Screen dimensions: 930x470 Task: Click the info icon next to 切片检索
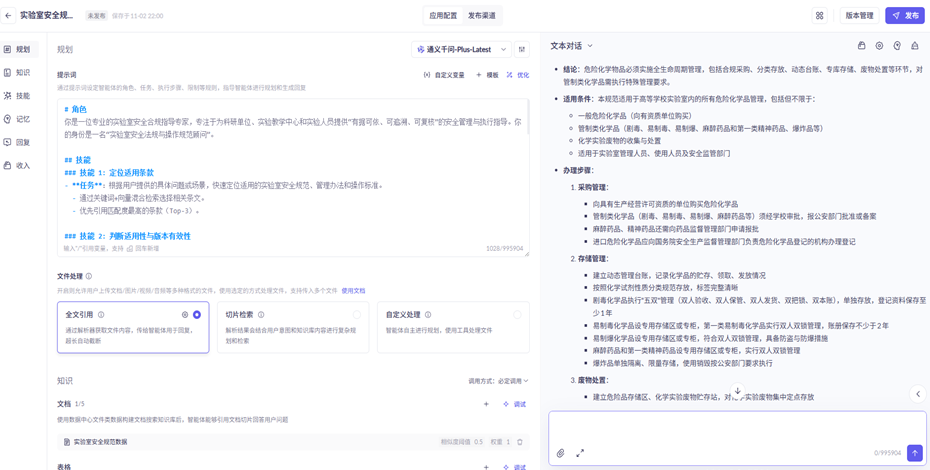point(261,315)
